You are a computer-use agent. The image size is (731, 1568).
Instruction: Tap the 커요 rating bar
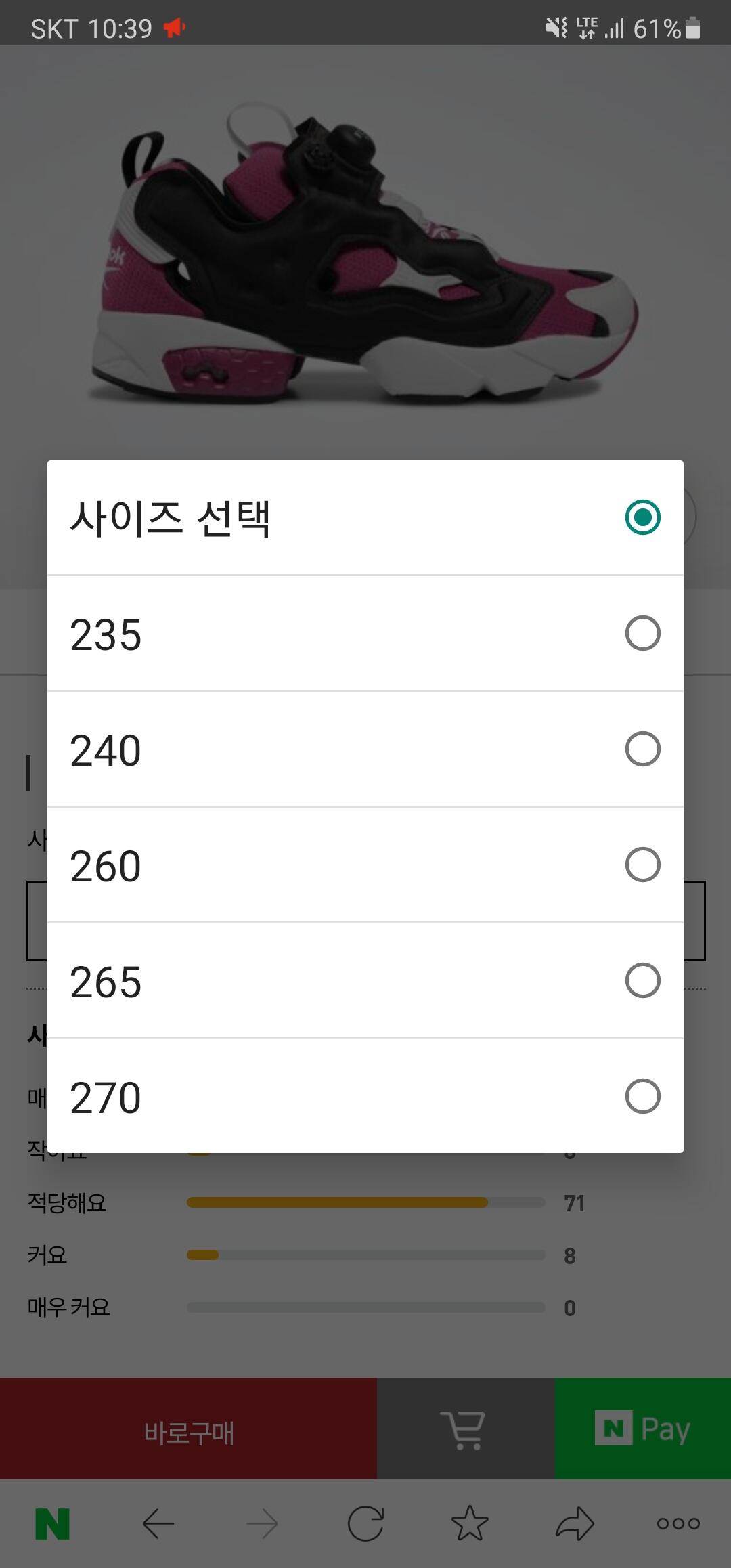(365, 1255)
